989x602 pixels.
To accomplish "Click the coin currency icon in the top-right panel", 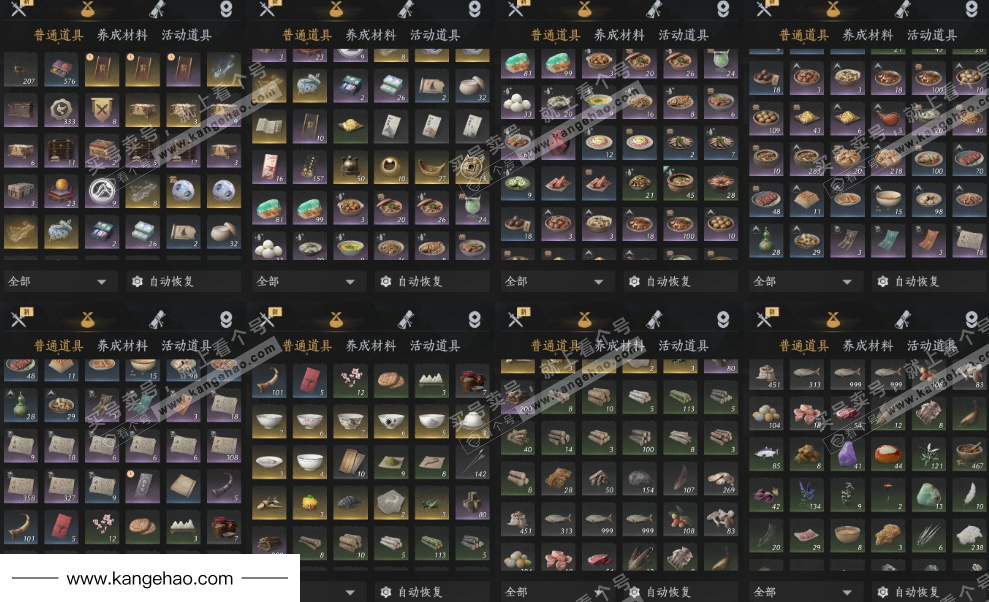I will pos(972,9).
